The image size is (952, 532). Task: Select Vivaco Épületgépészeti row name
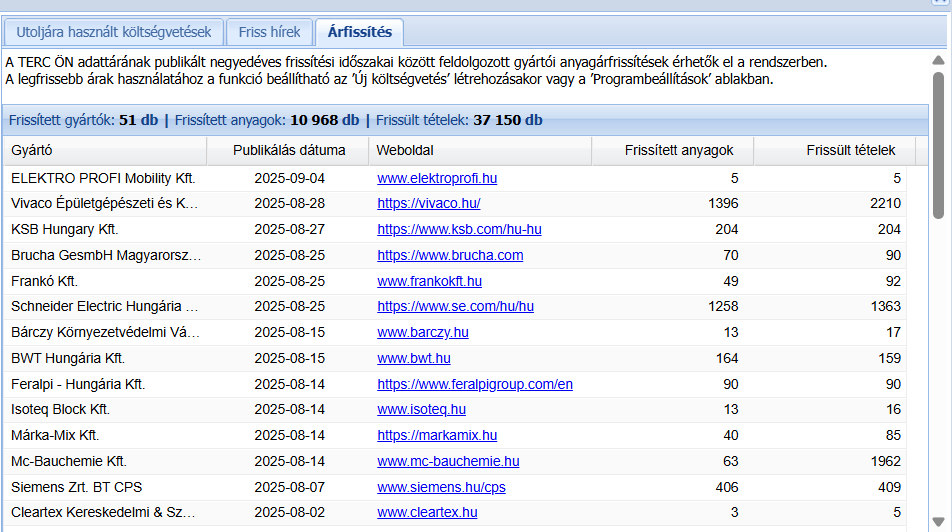(104, 203)
